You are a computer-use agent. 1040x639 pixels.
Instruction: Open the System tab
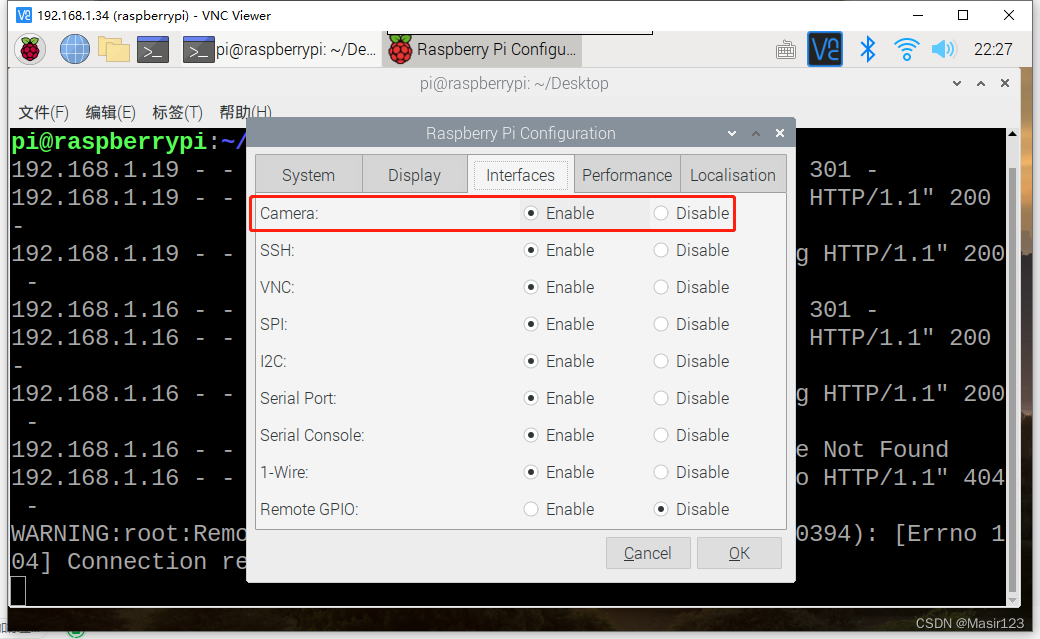[x=308, y=175]
